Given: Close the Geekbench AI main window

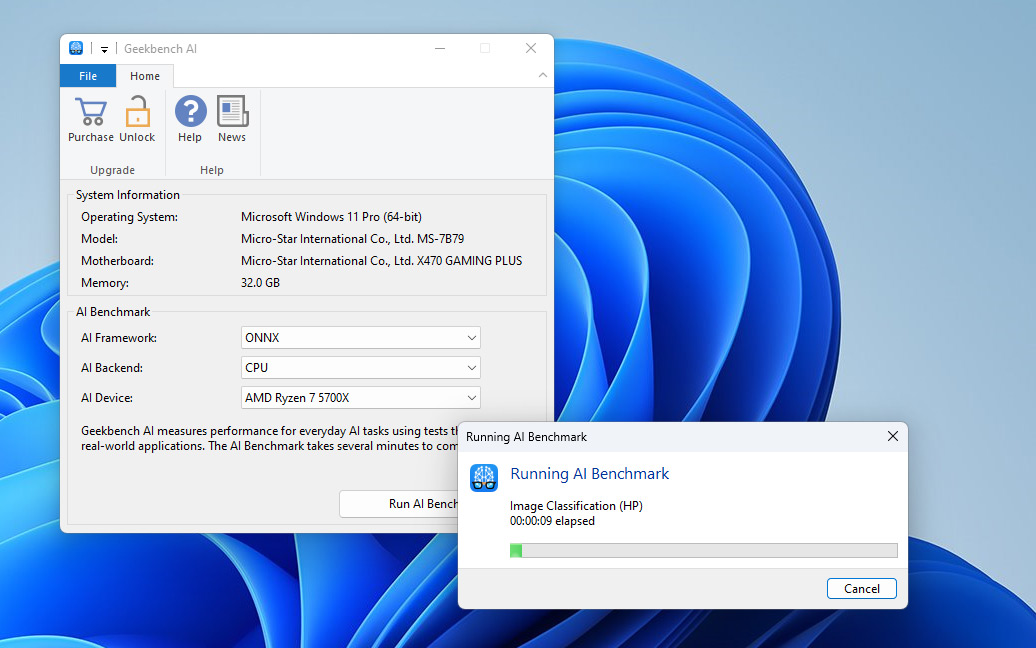Looking at the screenshot, I should click(x=531, y=48).
